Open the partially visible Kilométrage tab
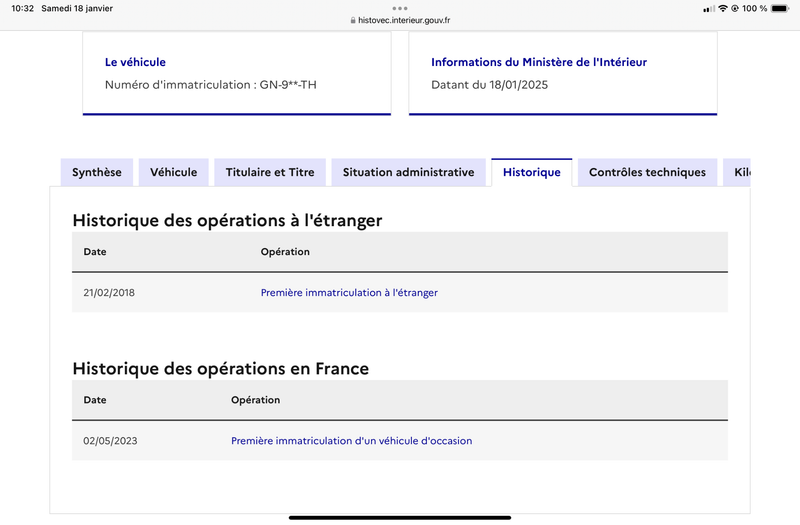Viewport: 800px width, 525px height. 737,172
